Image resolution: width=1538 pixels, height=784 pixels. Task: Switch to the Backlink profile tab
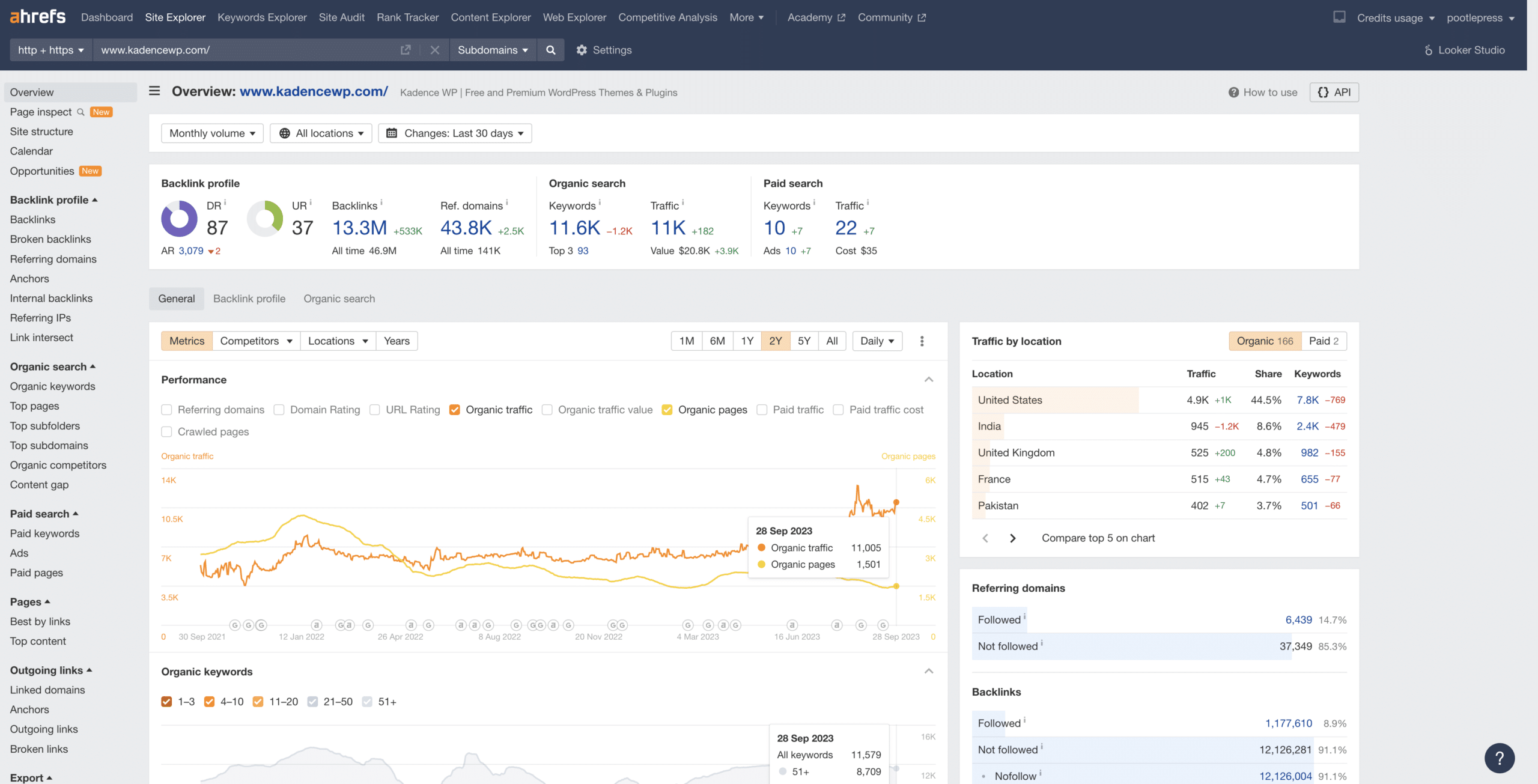point(249,299)
